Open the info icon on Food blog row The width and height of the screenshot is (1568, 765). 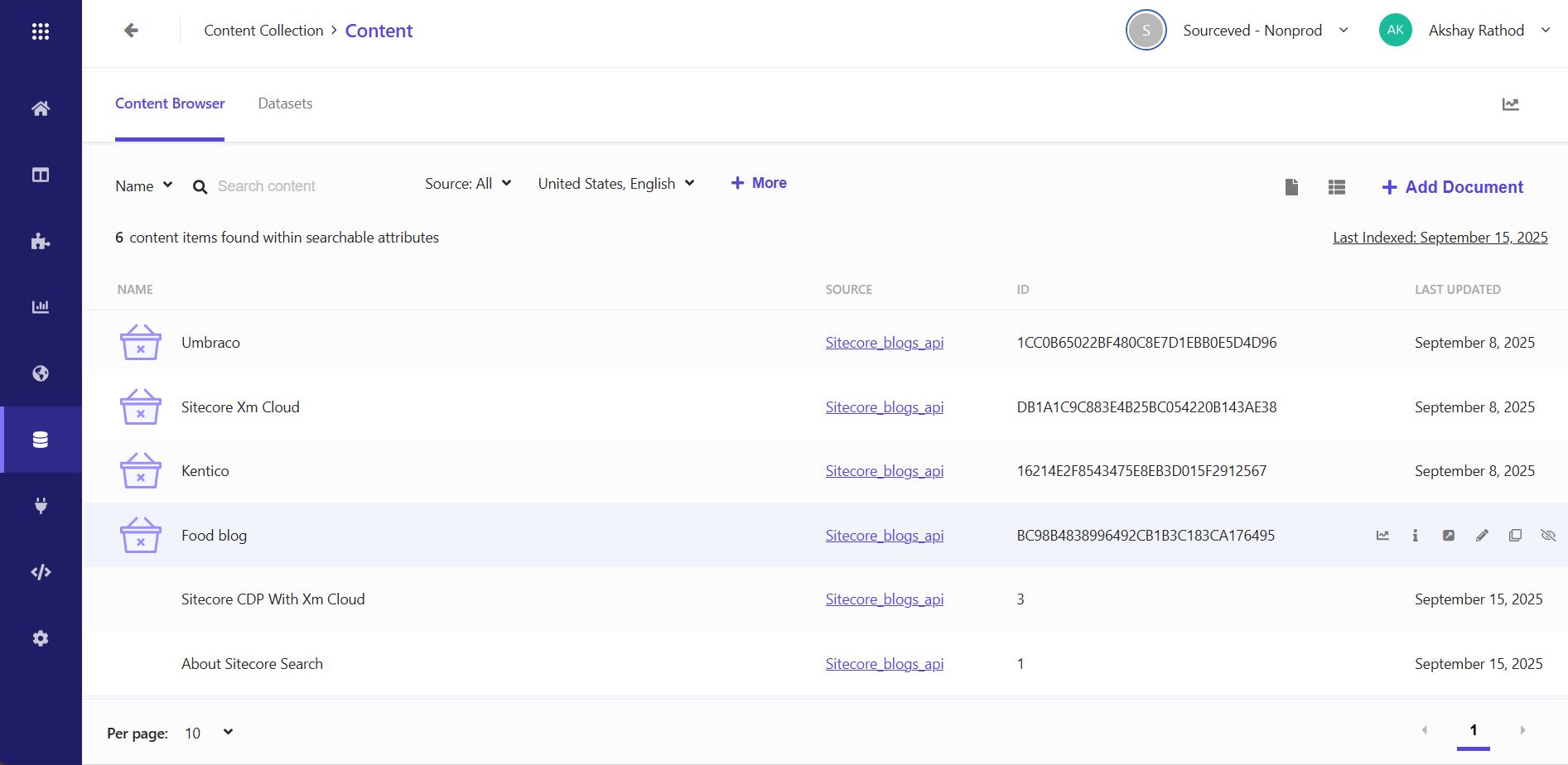pos(1415,536)
